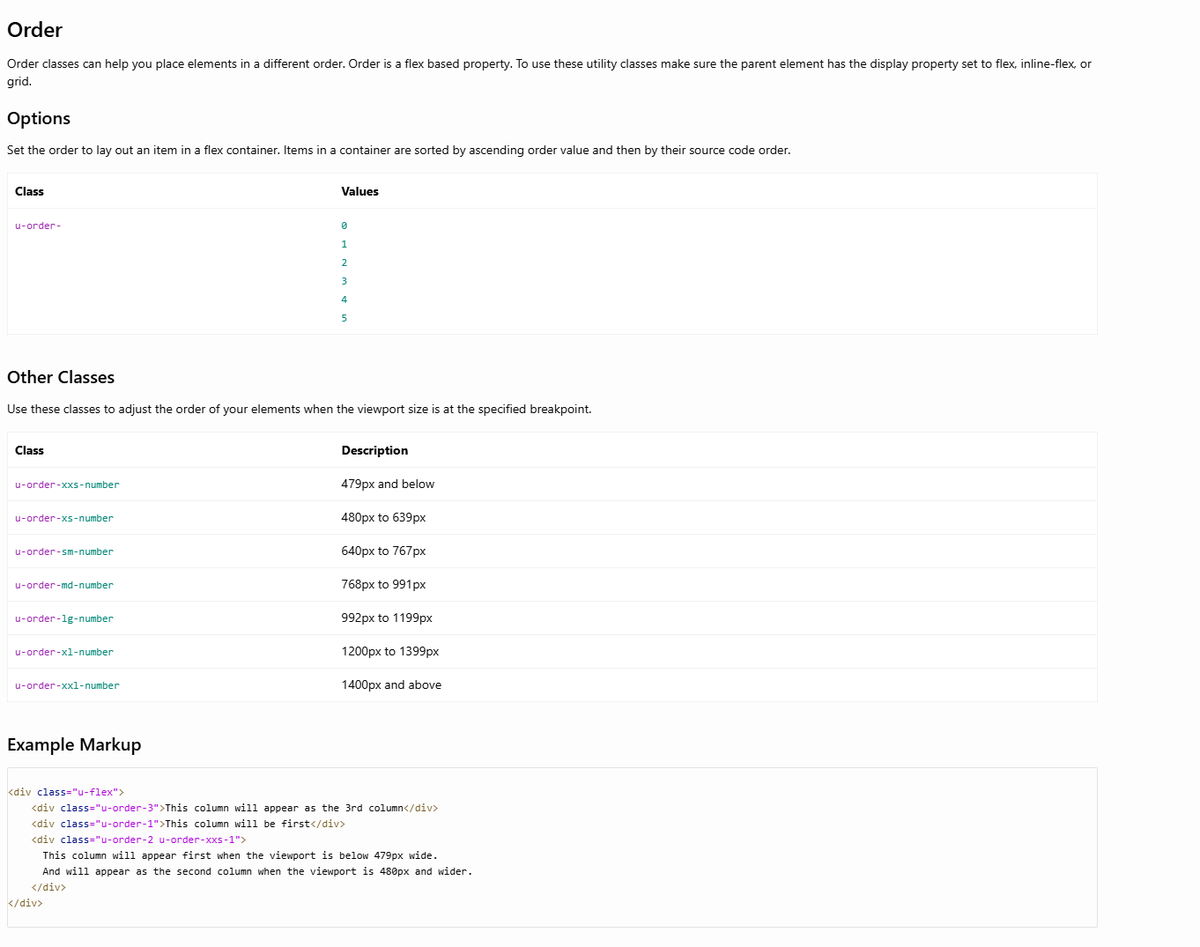Click the u-order-2 u-order-xxs-1 code line
This screenshot has width=1200, height=947.
[139, 839]
